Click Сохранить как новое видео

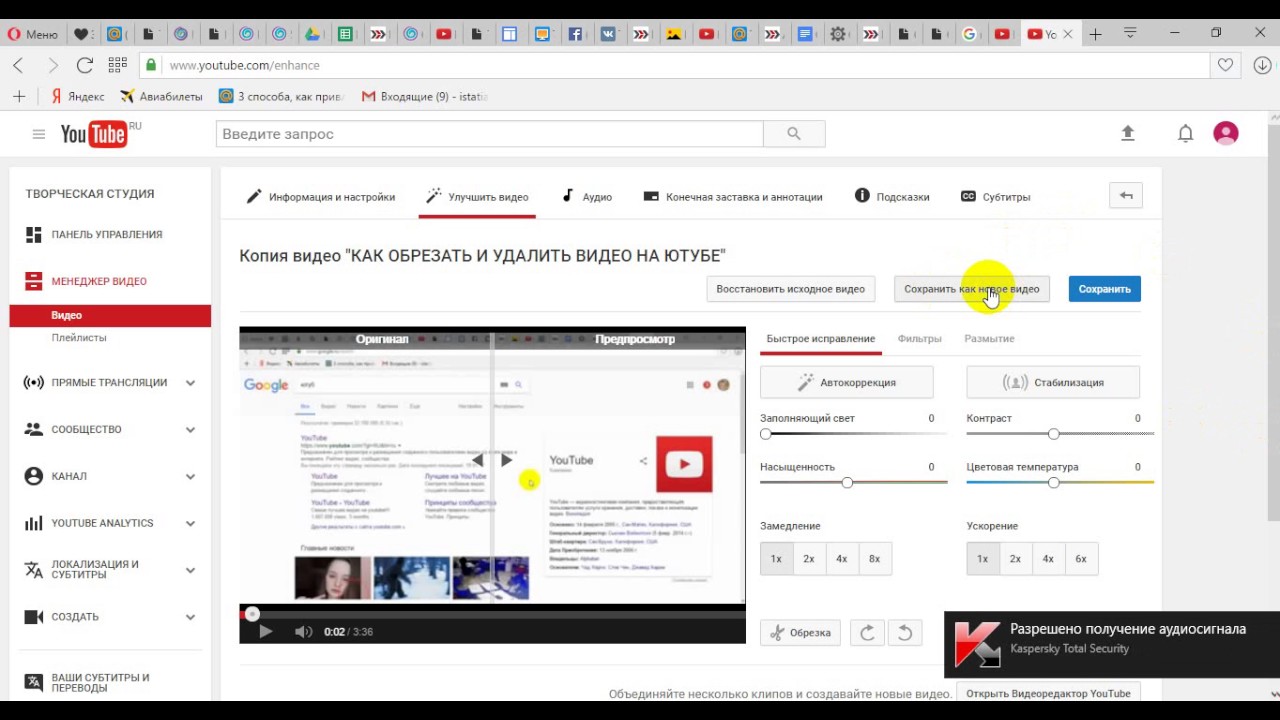click(x=972, y=289)
